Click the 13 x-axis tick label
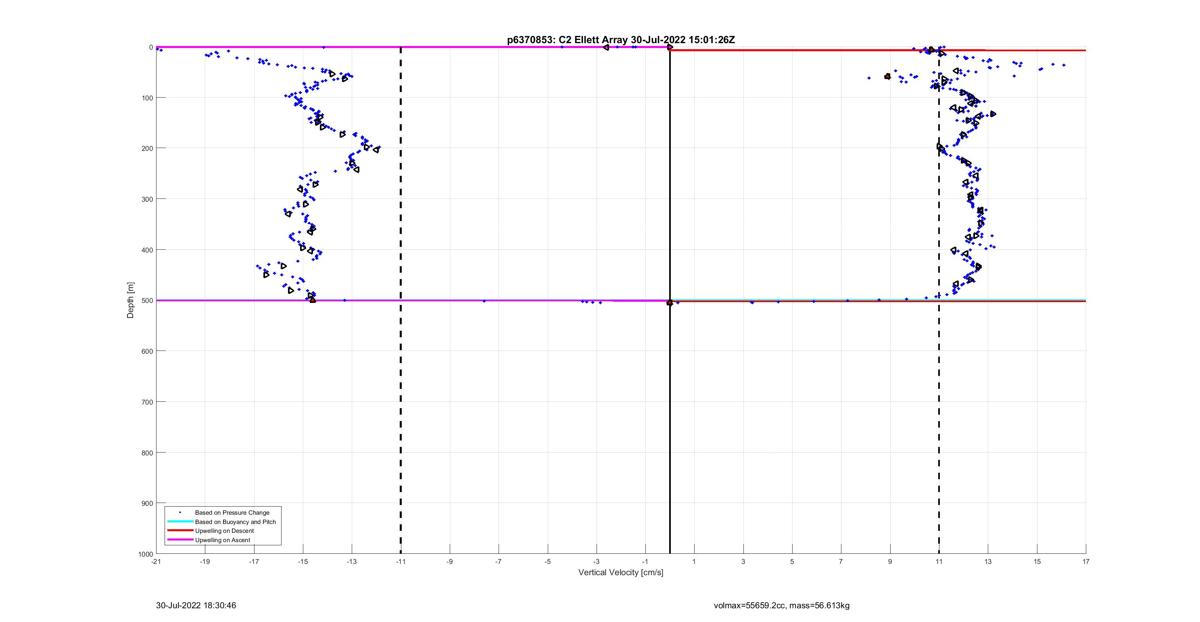This screenshot has width=1200, height=622. pos(988,561)
